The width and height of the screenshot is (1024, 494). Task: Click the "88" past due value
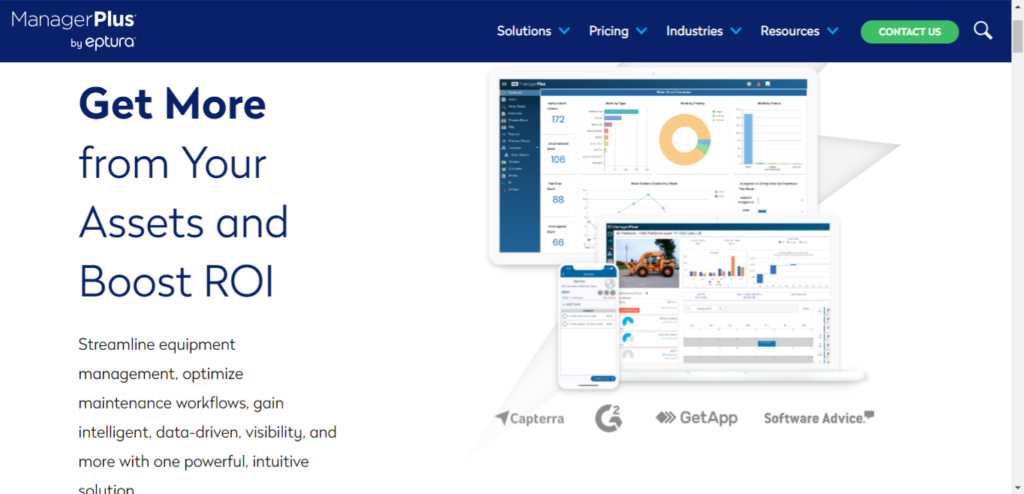[x=558, y=200]
